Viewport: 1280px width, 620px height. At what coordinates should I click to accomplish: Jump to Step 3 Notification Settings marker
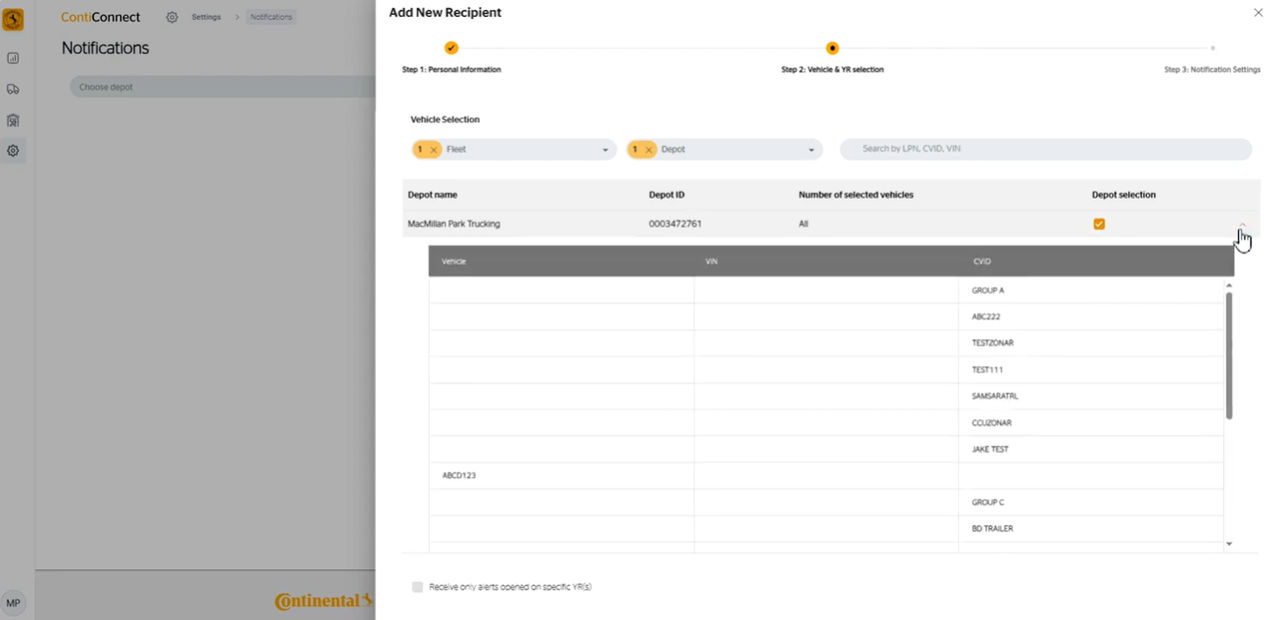1212,48
